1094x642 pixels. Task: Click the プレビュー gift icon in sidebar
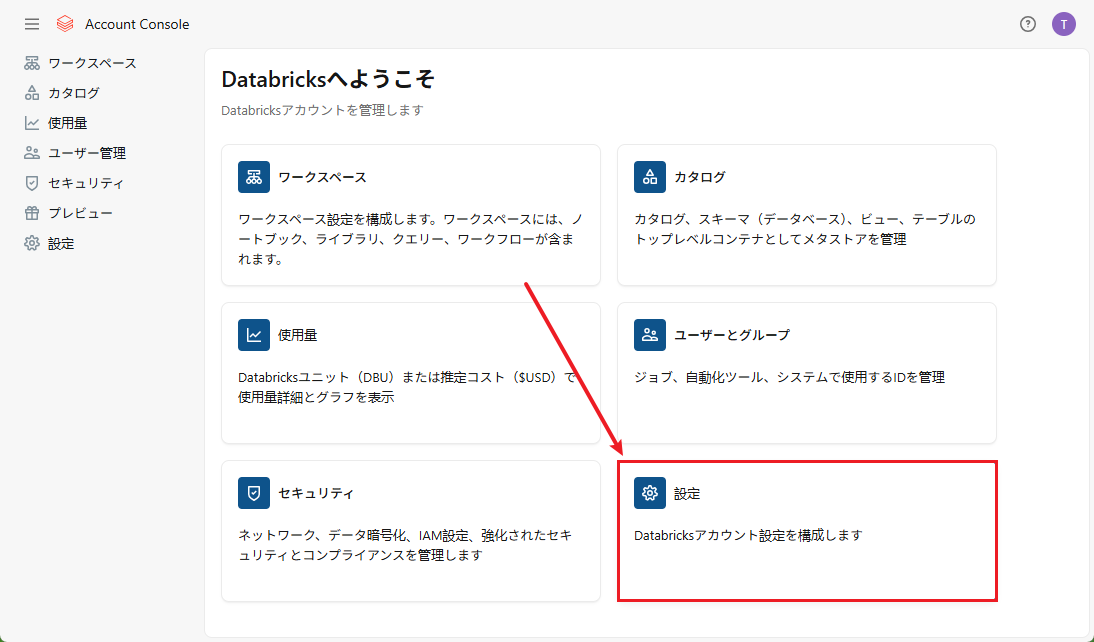coord(32,213)
